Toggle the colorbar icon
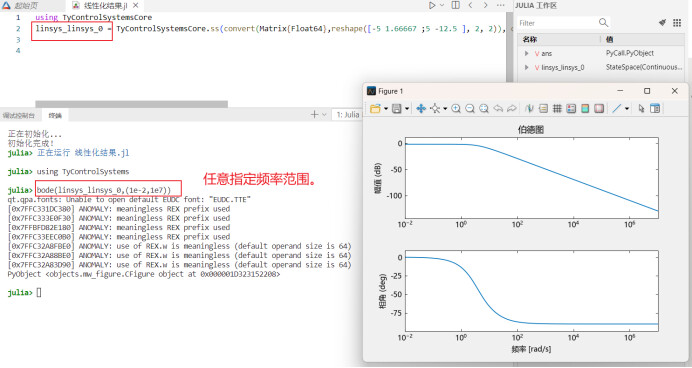 (x=585, y=109)
